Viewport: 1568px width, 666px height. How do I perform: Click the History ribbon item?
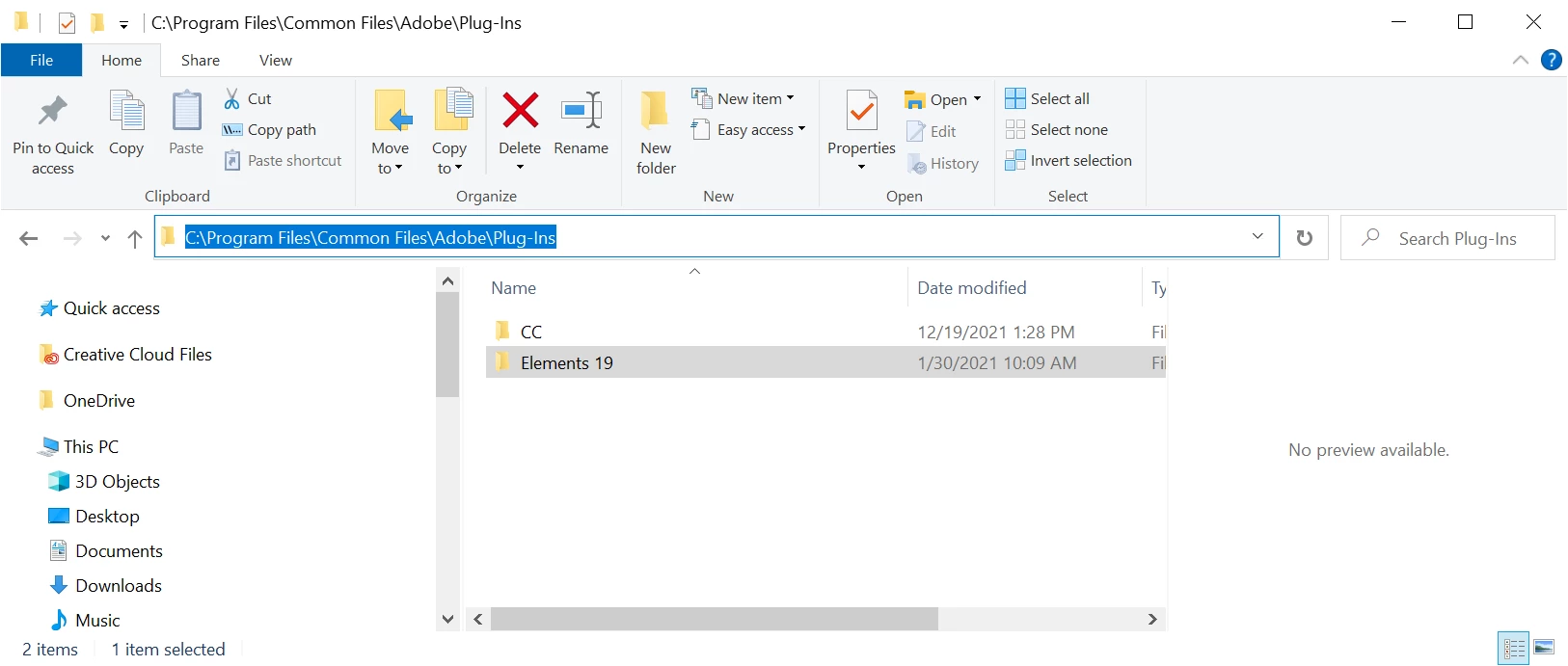coord(943,164)
